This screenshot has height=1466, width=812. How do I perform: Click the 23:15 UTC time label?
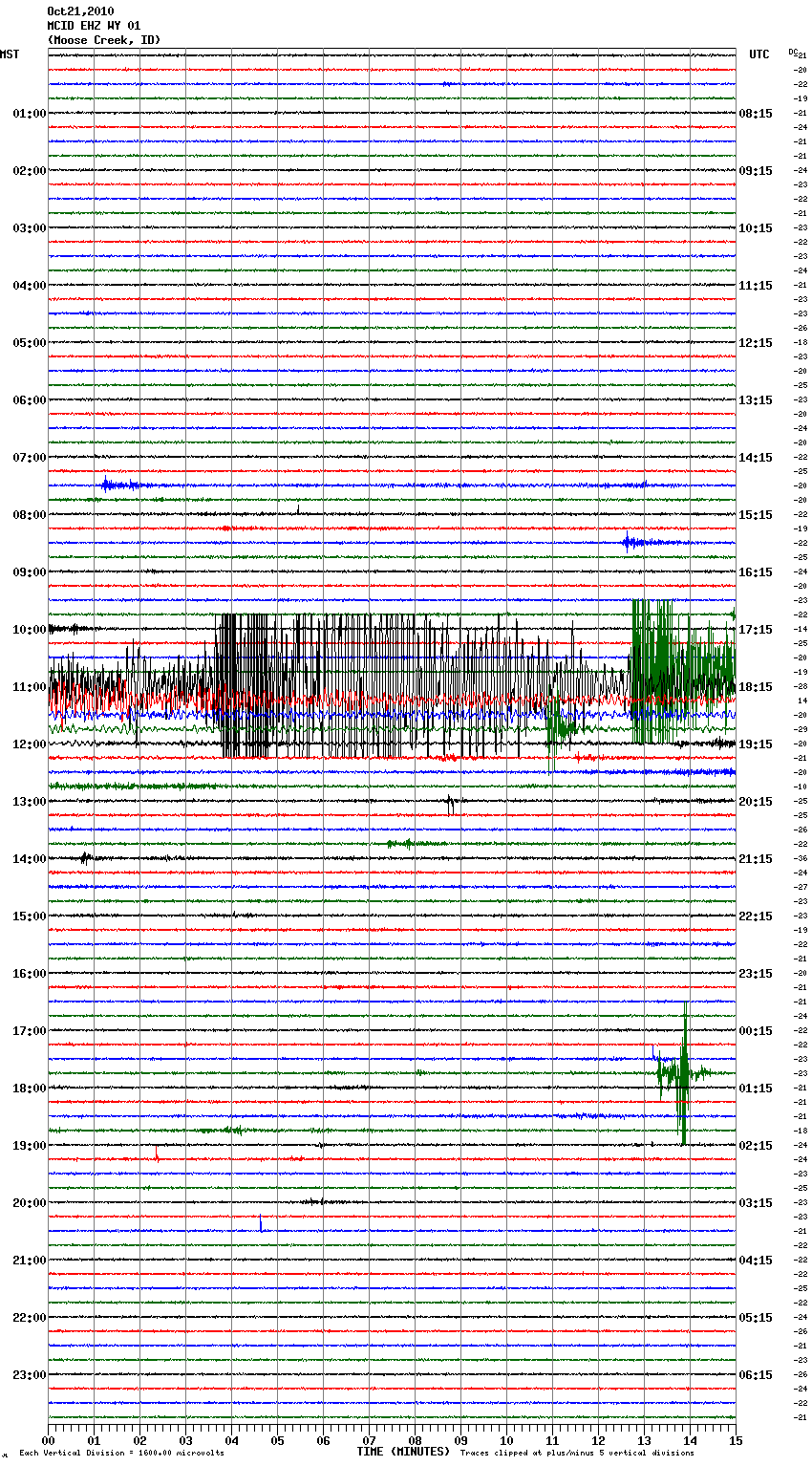756,974
